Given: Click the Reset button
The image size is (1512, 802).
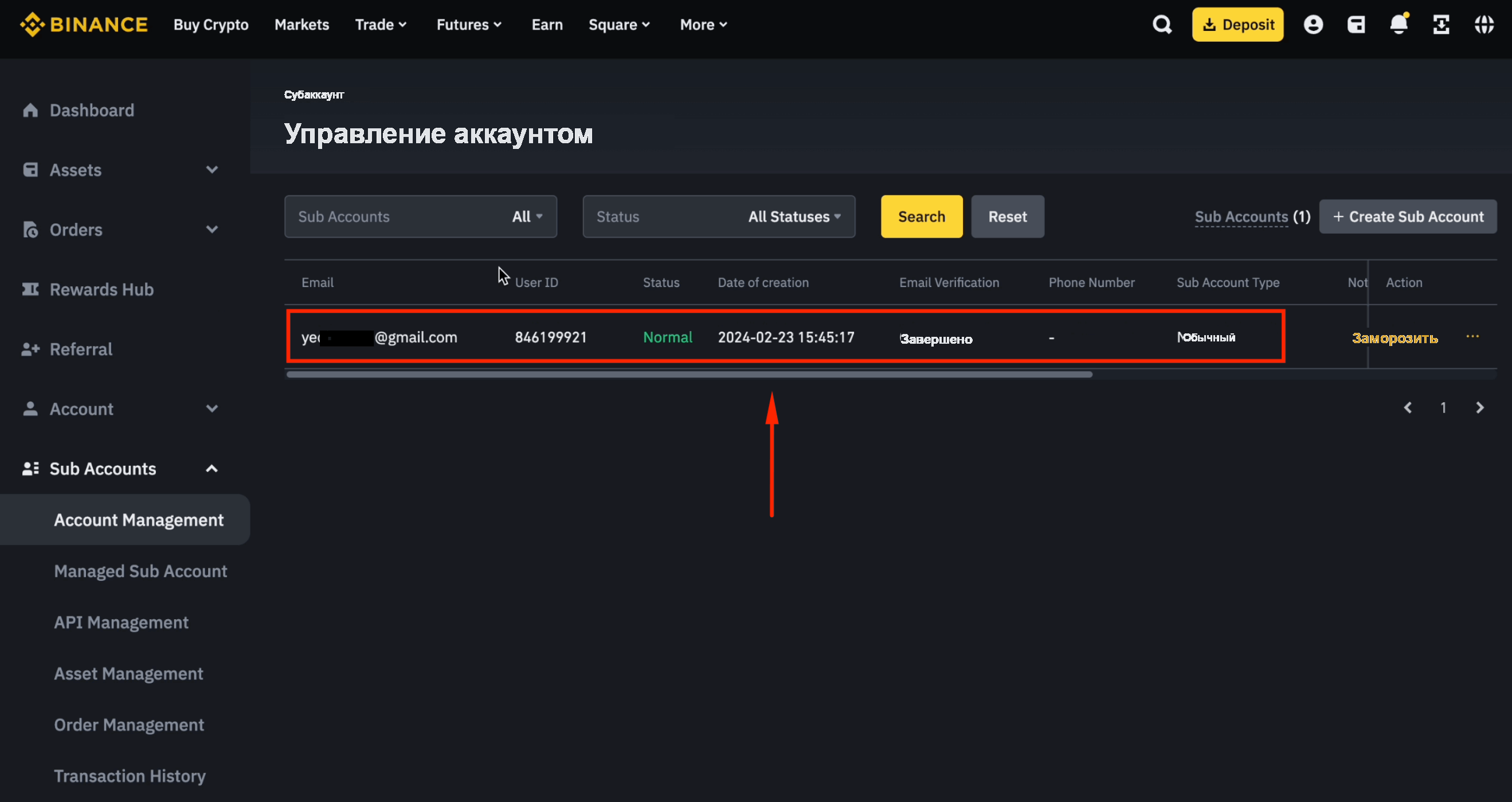Looking at the screenshot, I should (x=1007, y=217).
